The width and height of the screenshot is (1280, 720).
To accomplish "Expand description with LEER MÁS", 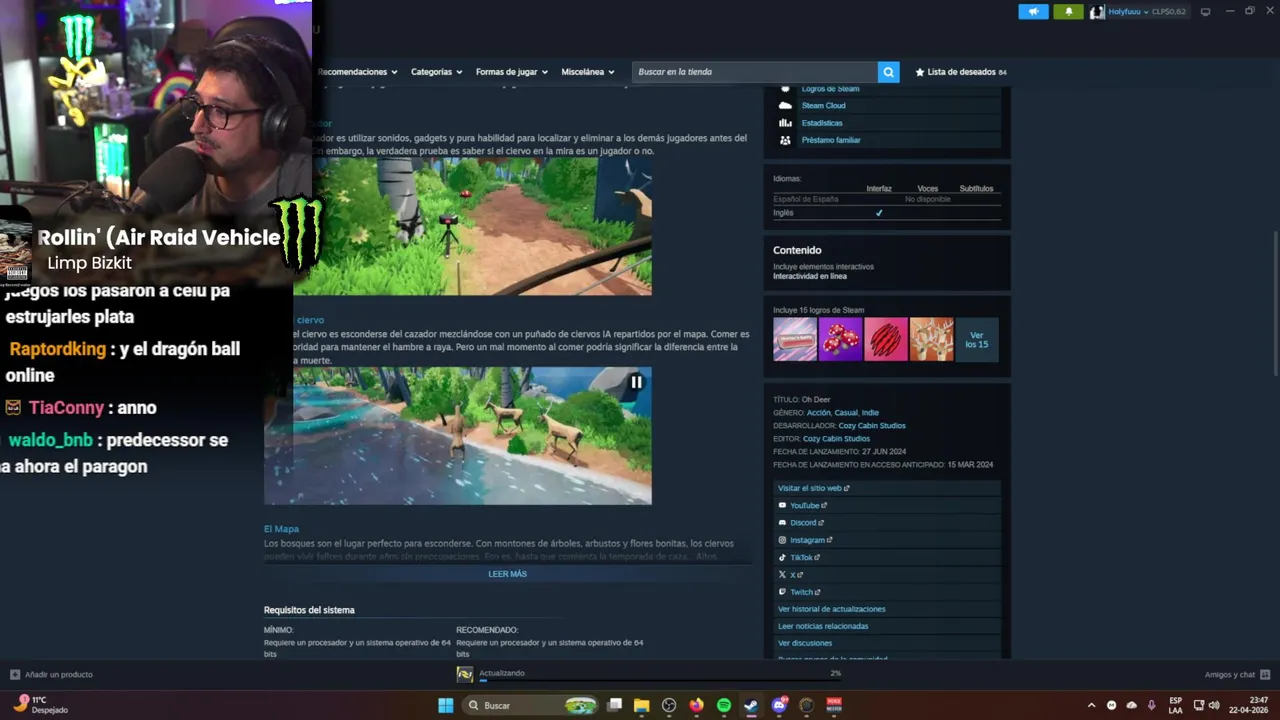I will (x=507, y=574).
